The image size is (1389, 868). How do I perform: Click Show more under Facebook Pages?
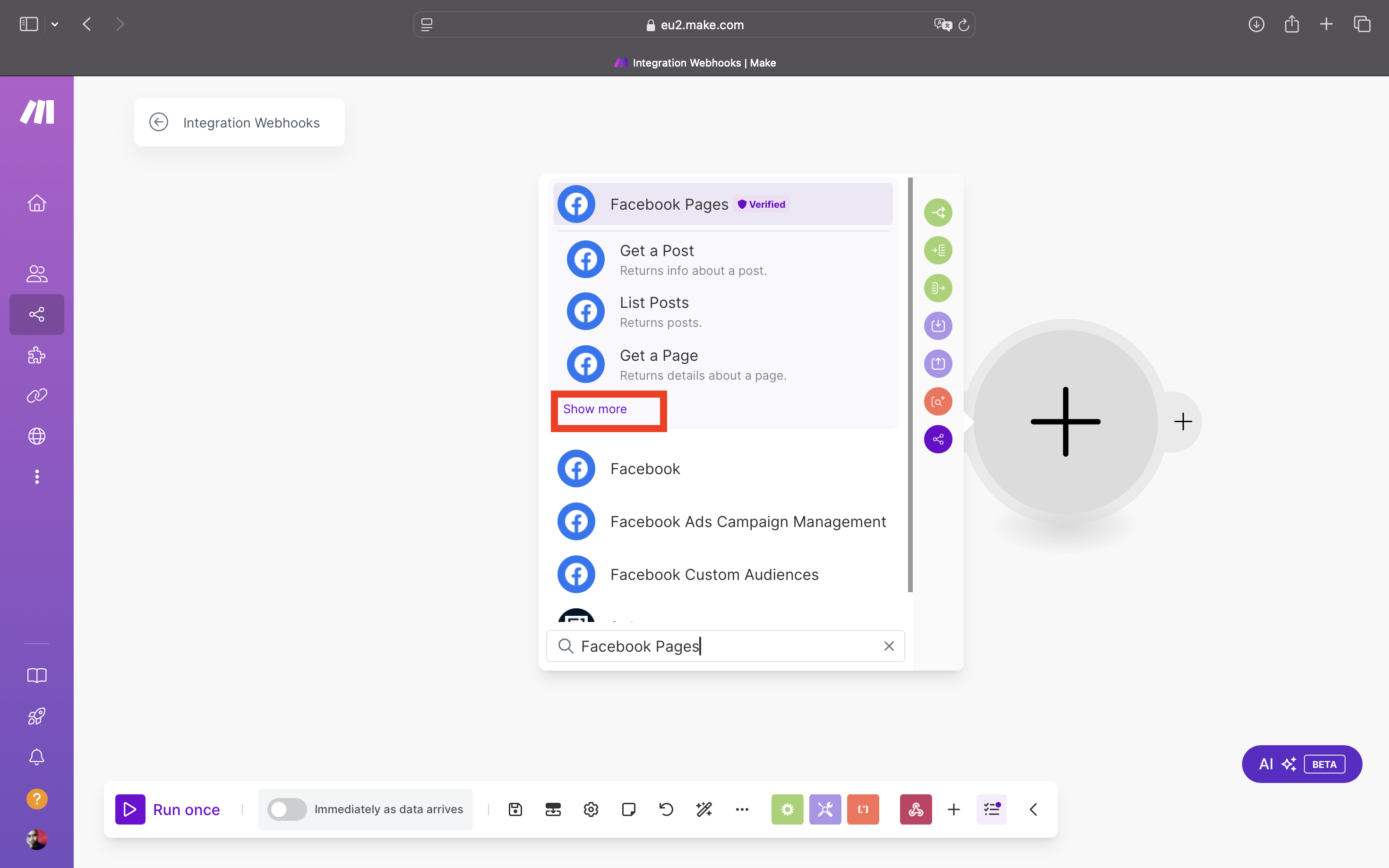(595, 409)
